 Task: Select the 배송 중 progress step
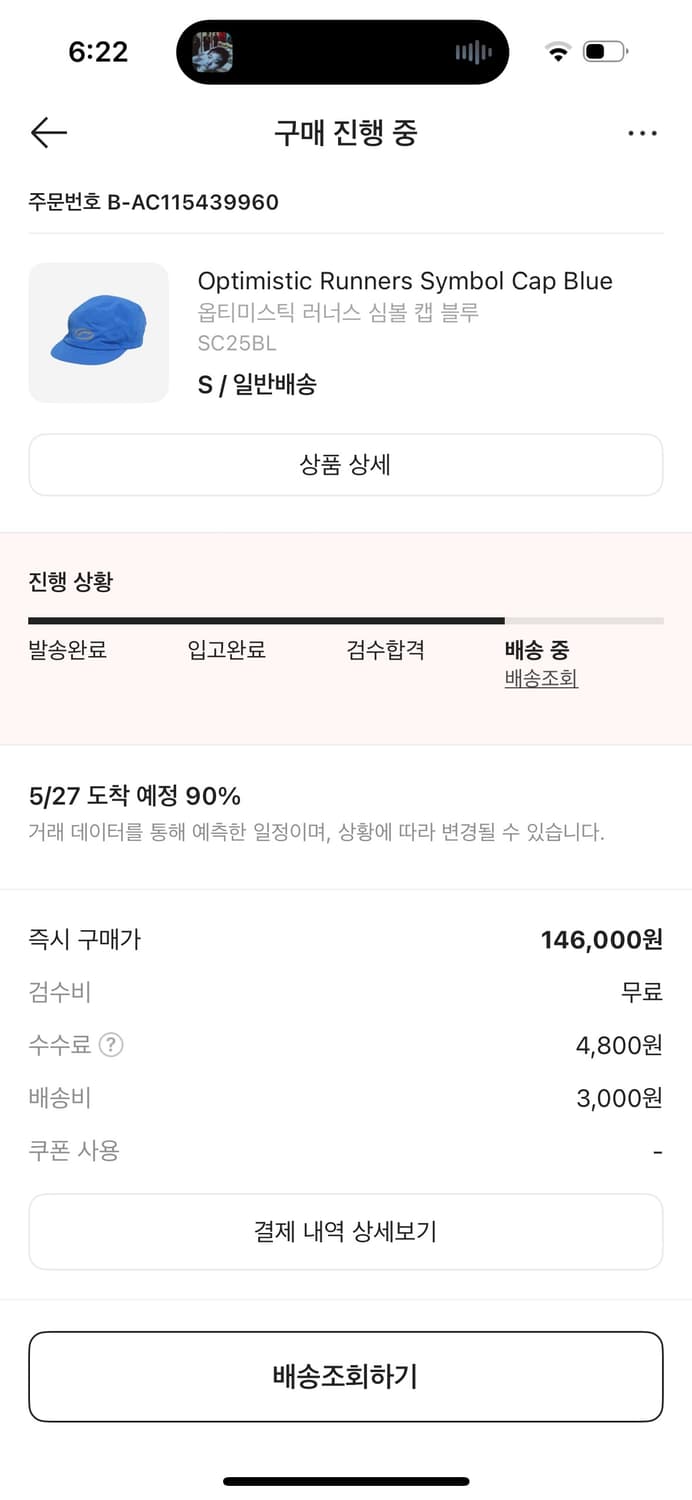click(537, 650)
